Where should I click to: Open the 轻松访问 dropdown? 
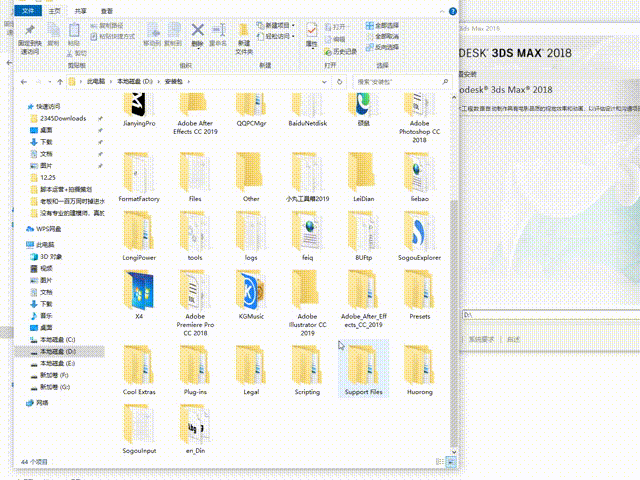click(276, 36)
